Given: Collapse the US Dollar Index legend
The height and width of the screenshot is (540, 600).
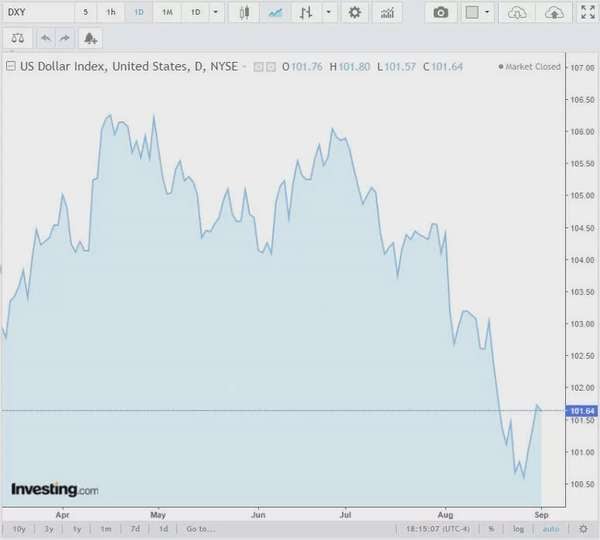Looking at the screenshot, I should [x=11, y=66].
